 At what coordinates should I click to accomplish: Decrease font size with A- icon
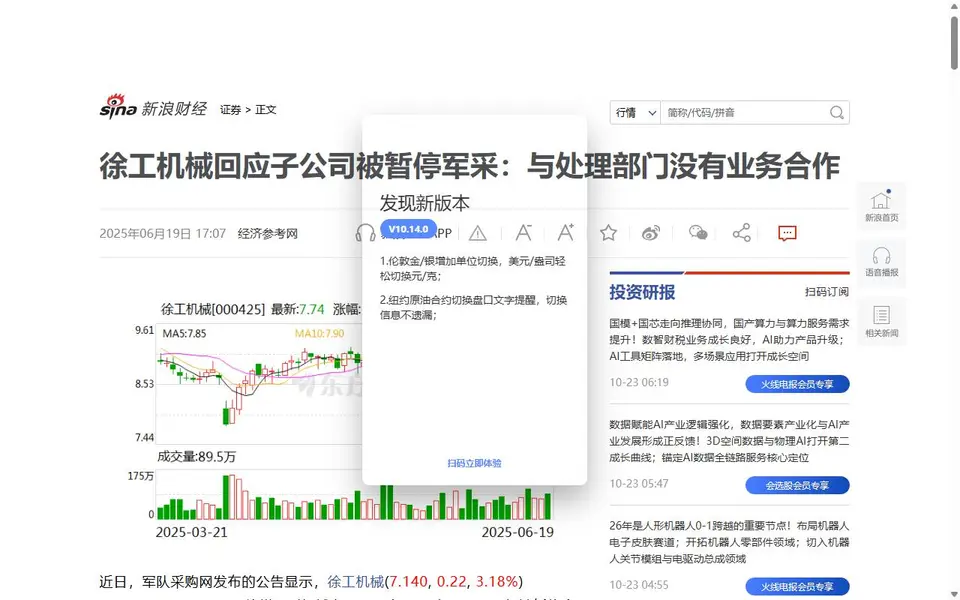(523, 233)
